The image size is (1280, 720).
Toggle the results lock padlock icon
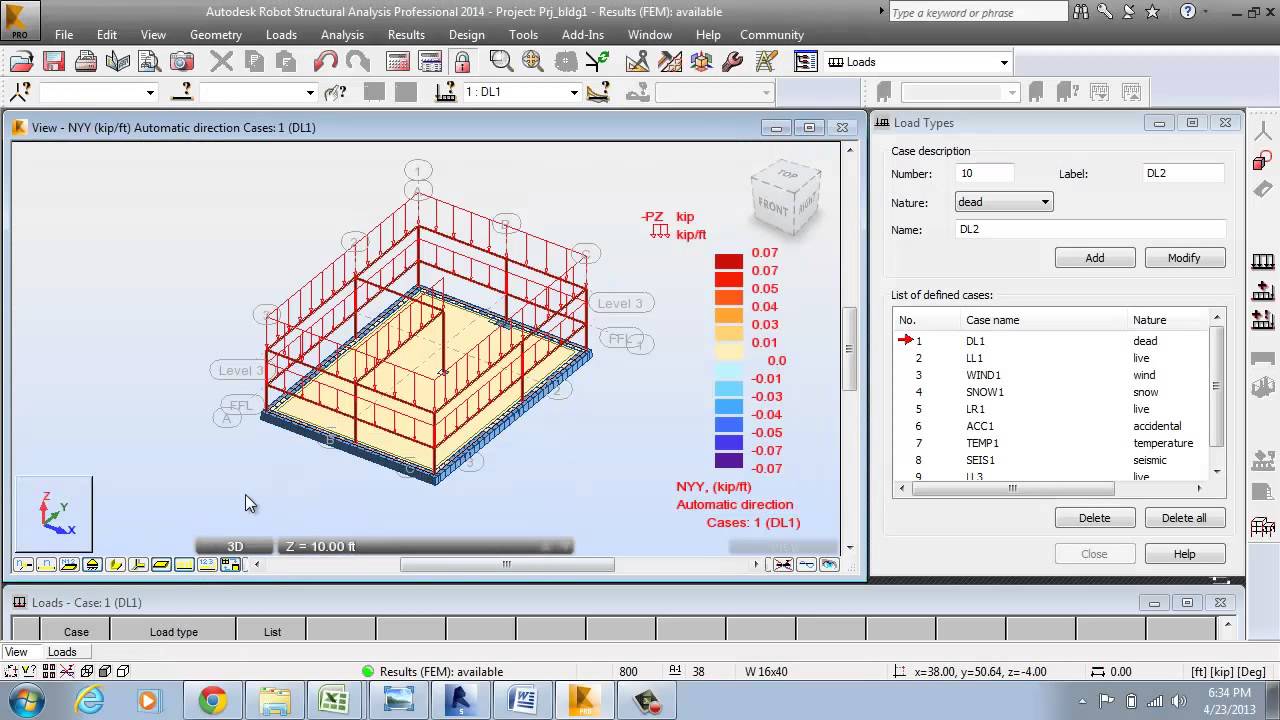click(462, 62)
